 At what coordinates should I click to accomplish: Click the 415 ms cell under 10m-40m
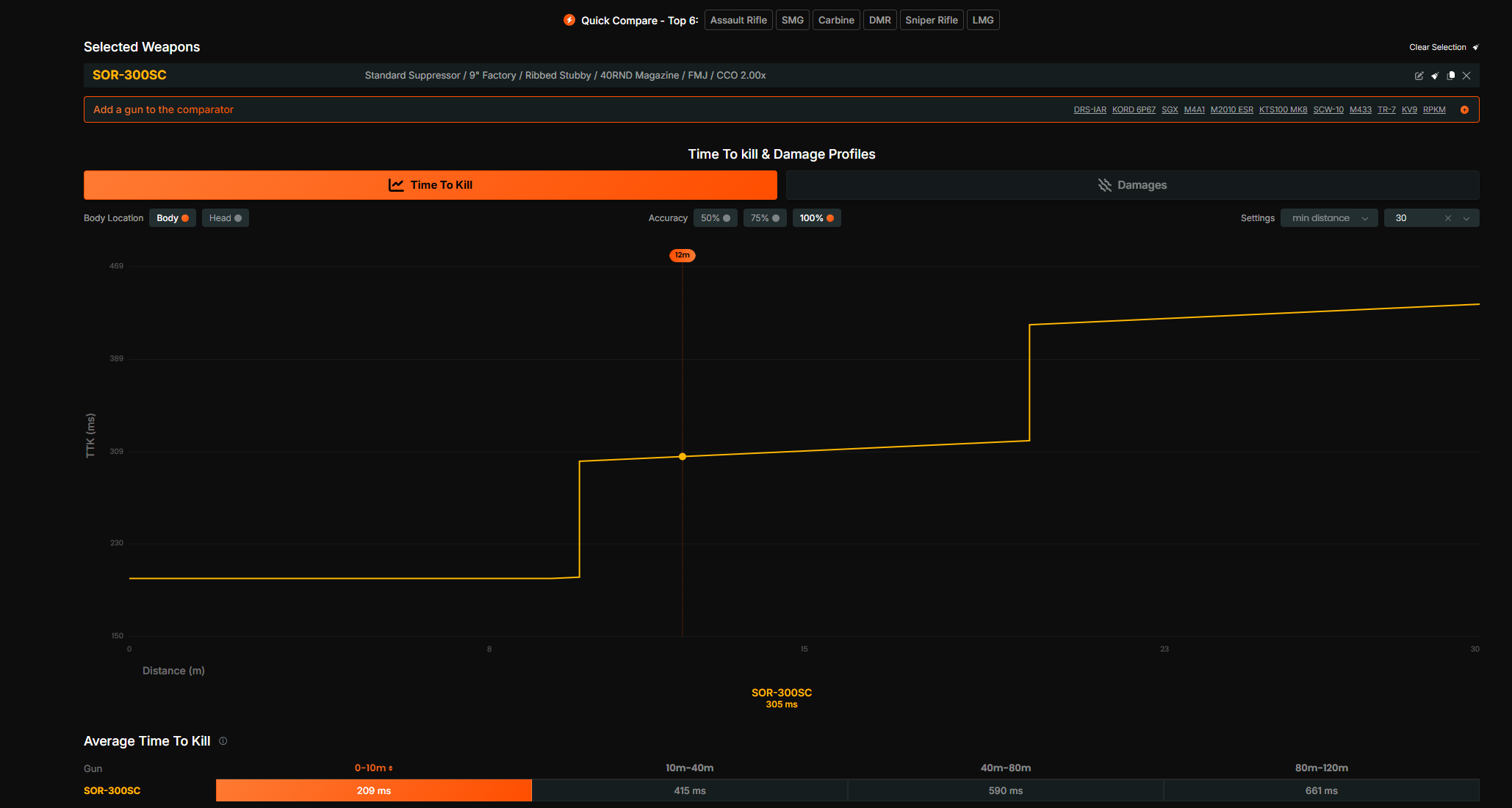tap(689, 790)
